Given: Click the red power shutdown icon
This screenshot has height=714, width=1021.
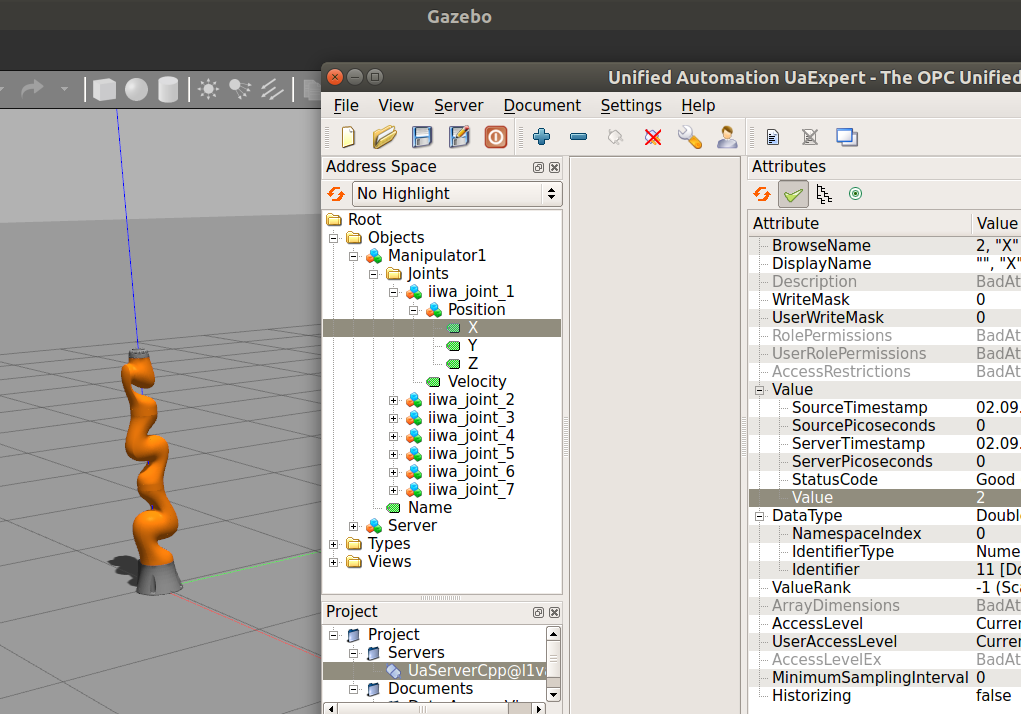Looking at the screenshot, I should coord(496,137).
